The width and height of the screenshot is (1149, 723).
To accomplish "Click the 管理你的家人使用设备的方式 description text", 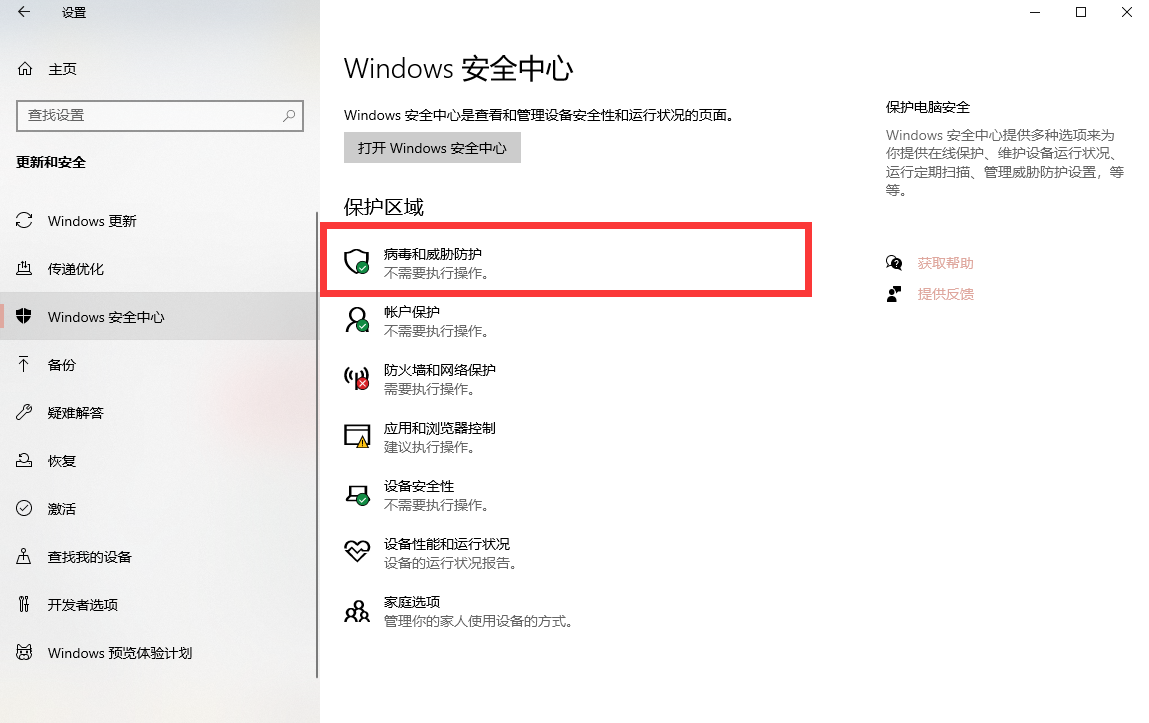I will click(478, 621).
